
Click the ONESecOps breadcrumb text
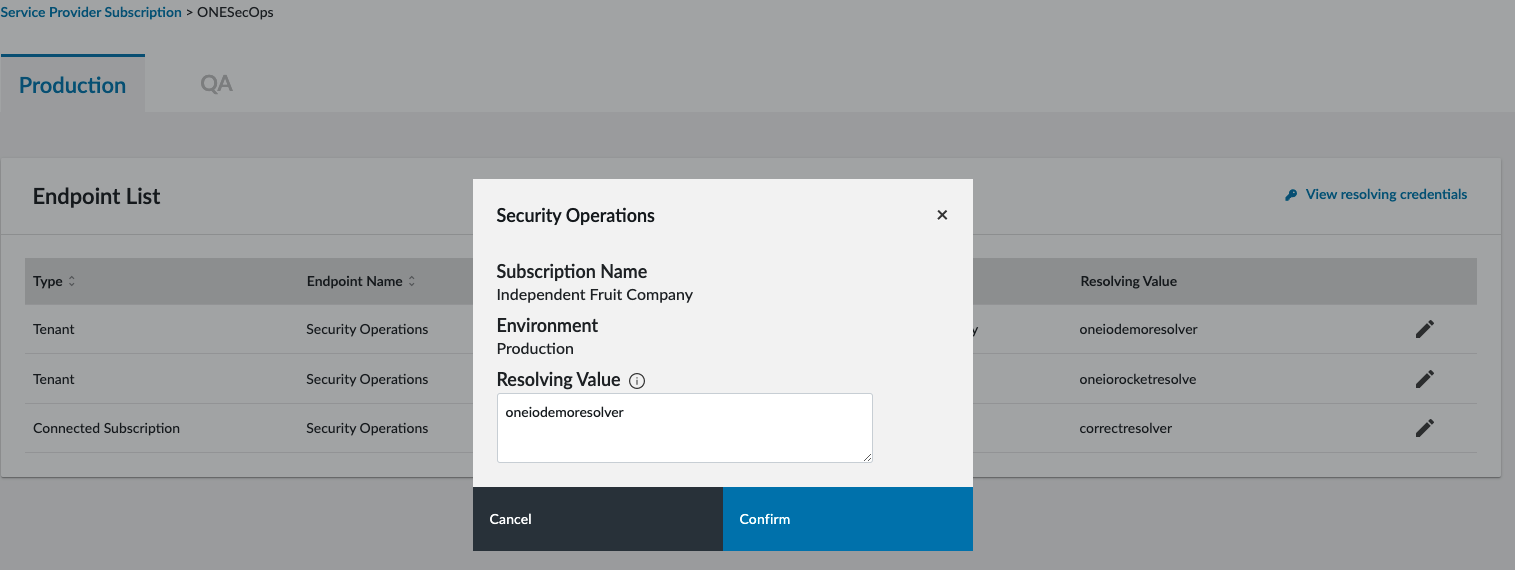[x=236, y=13]
